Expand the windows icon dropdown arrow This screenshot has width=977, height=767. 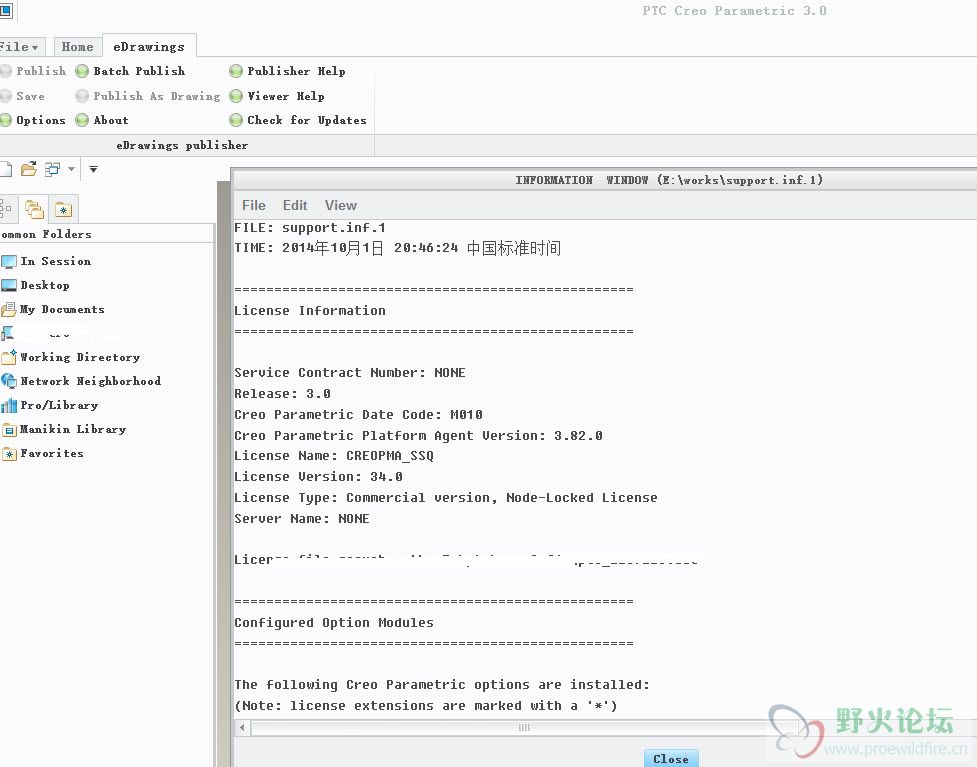(x=72, y=169)
